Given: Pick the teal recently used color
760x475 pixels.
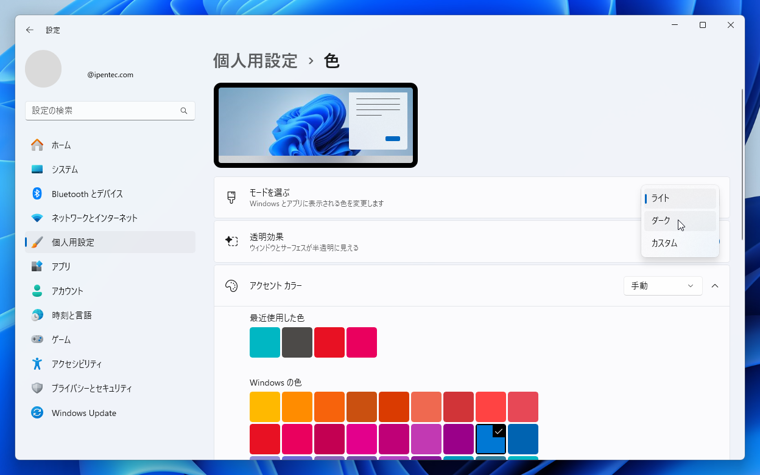Looking at the screenshot, I should (265, 342).
